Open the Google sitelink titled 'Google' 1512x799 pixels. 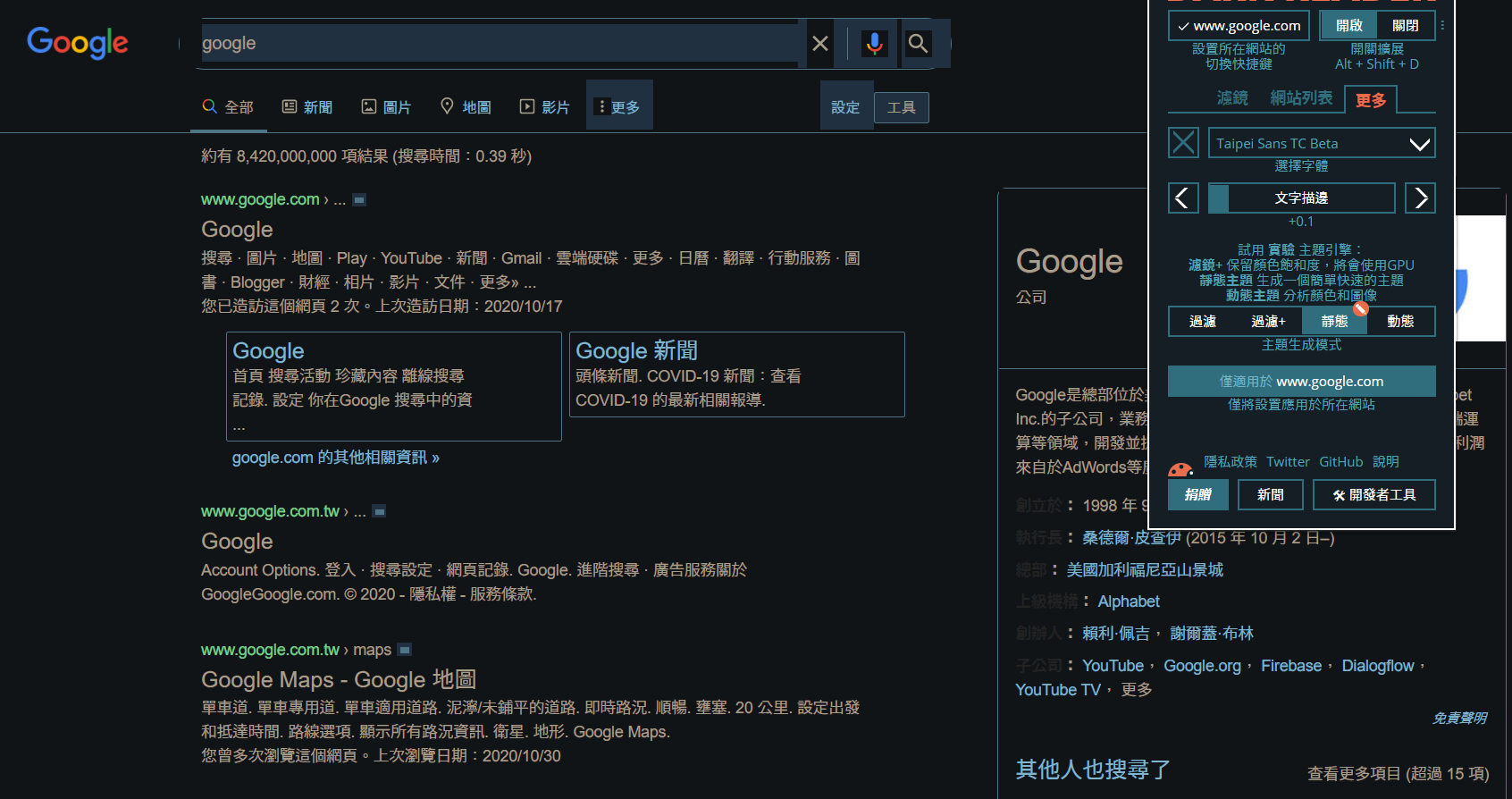(268, 350)
